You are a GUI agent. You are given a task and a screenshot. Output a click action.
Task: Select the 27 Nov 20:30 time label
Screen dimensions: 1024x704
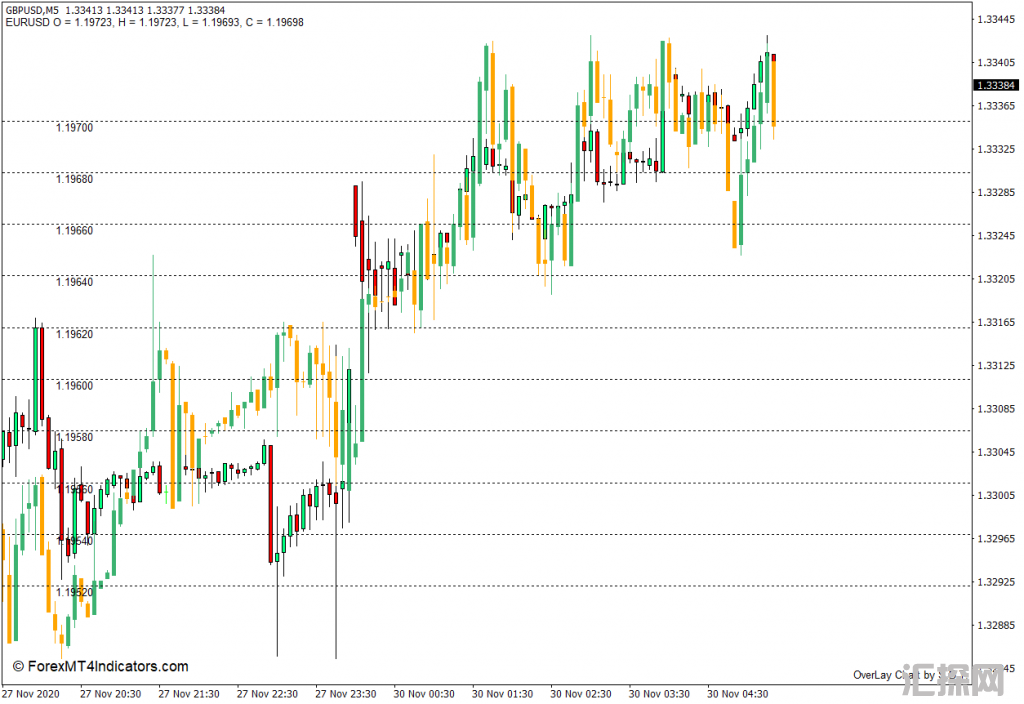click(111, 693)
